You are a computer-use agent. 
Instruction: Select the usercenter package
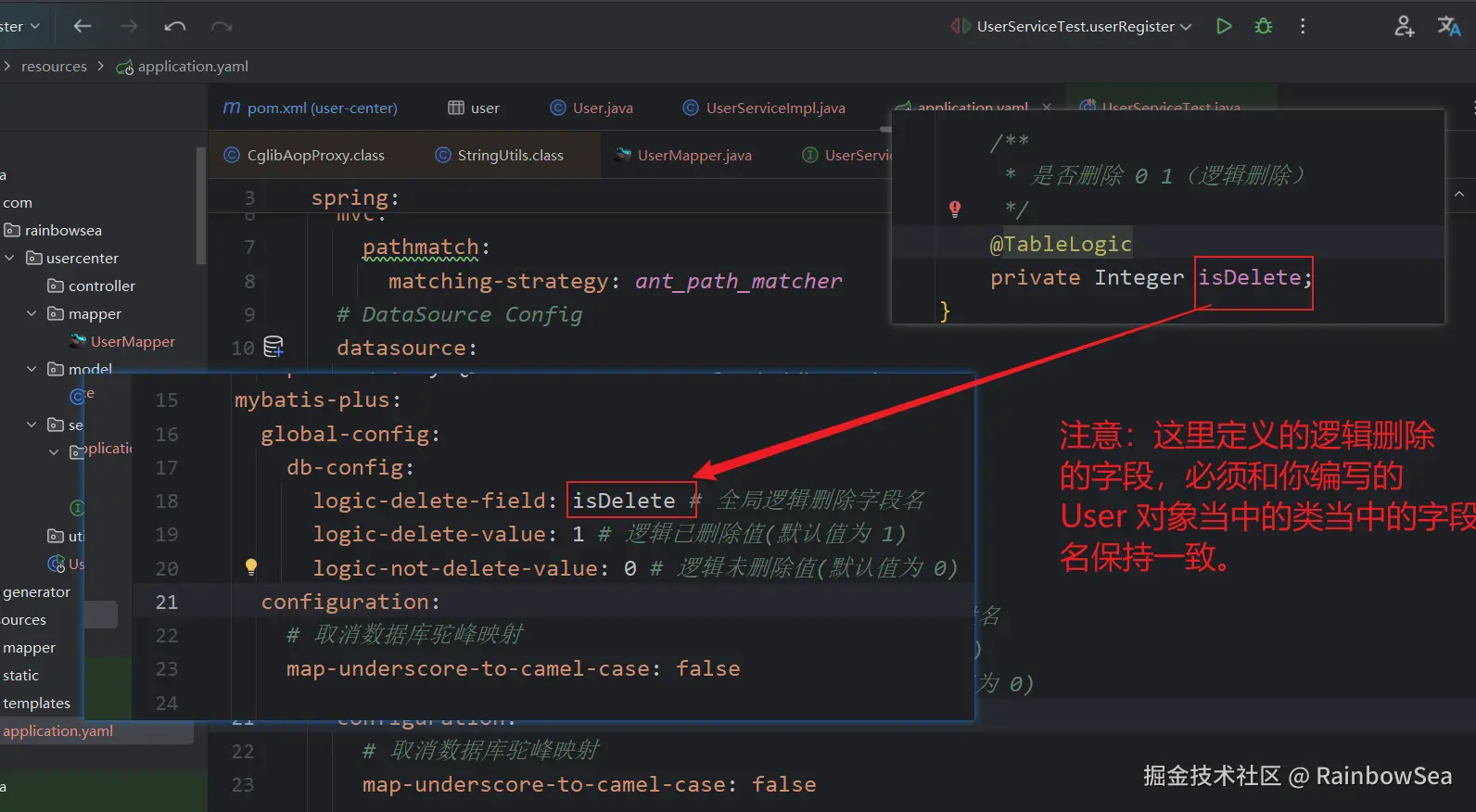73,258
